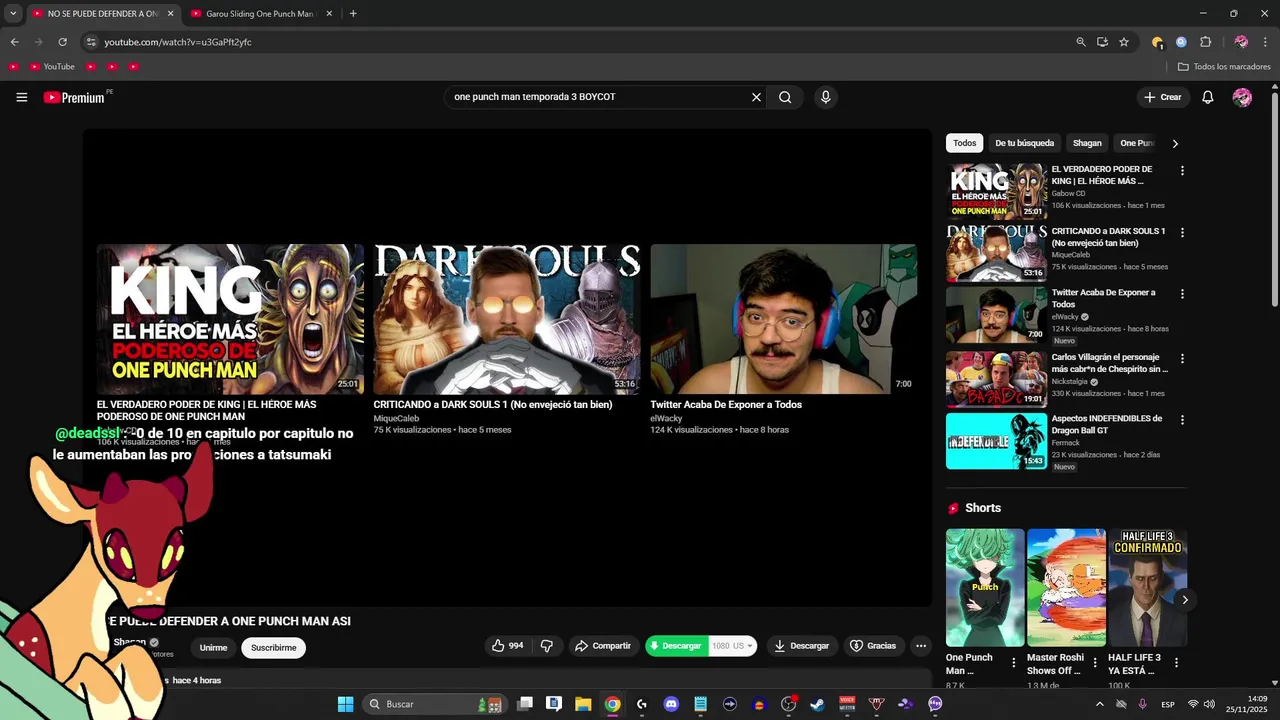Screen dimensions: 1280x720
Task: Open King end-screen video thumbnail
Action: coord(230,319)
